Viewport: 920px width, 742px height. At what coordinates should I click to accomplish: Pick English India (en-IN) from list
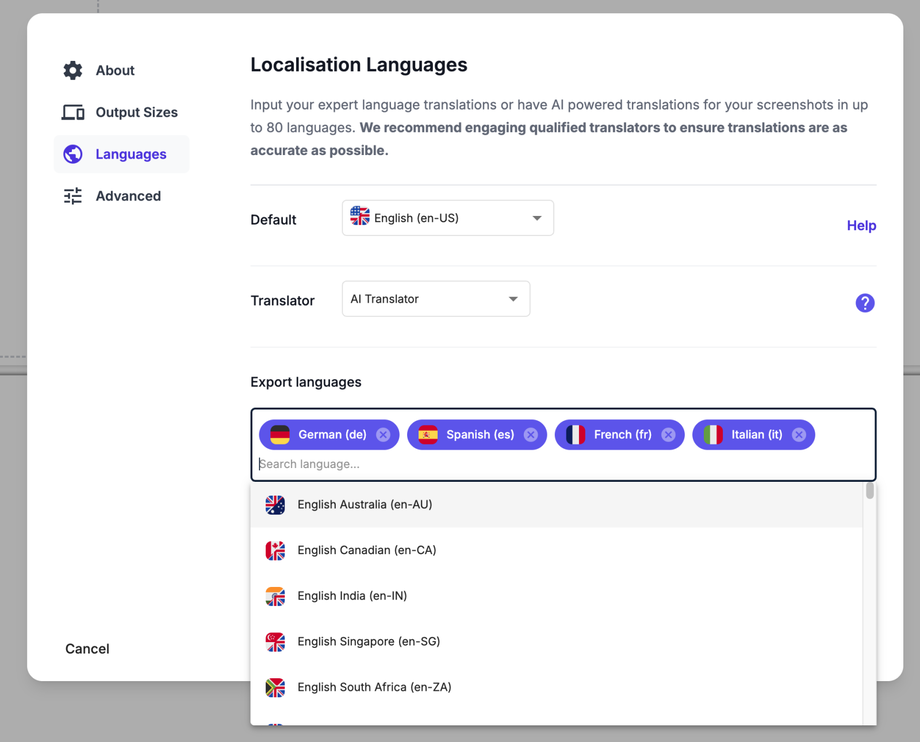pyautogui.click(x=352, y=596)
